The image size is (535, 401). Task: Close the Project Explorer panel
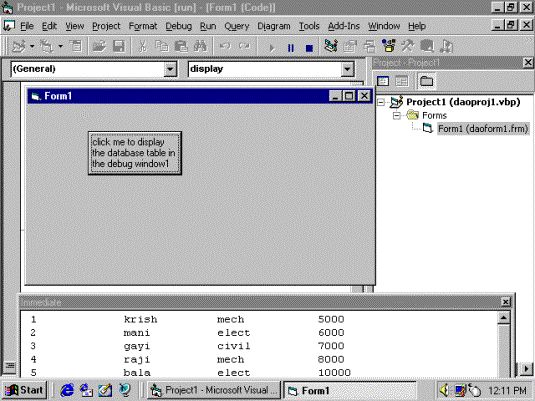528,62
